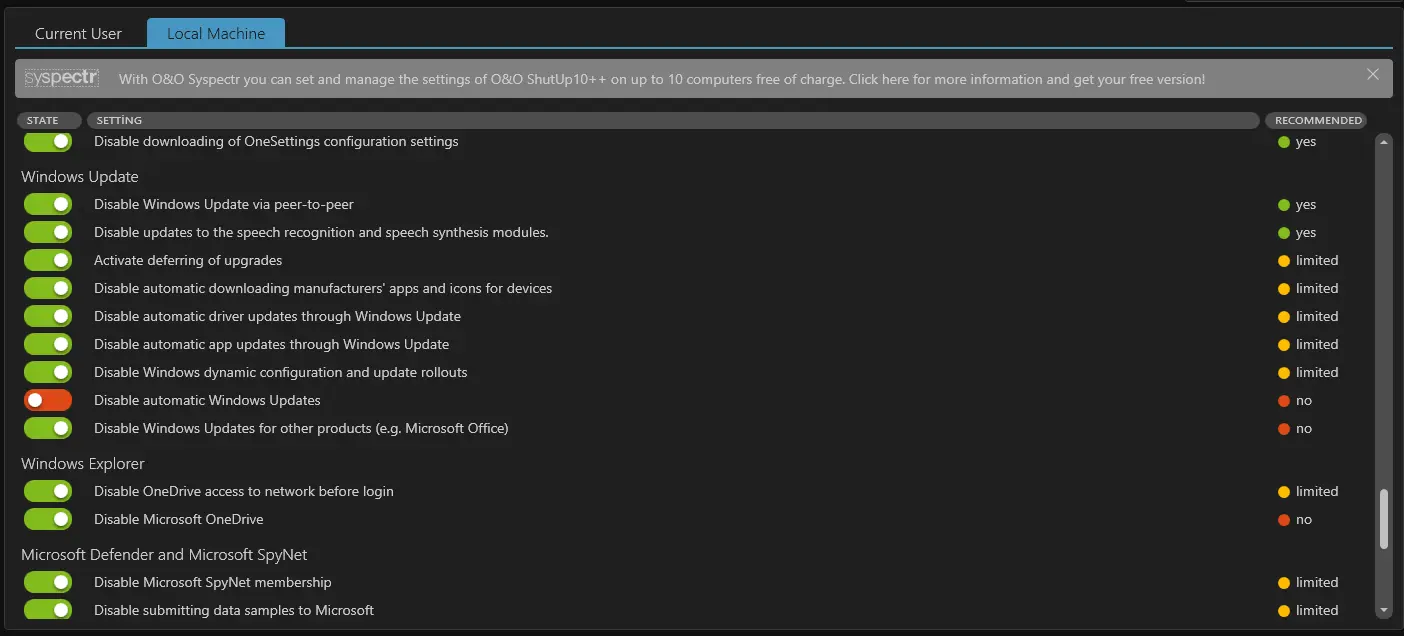Expand description of Activate deferring of upgrades

(x=188, y=260)
